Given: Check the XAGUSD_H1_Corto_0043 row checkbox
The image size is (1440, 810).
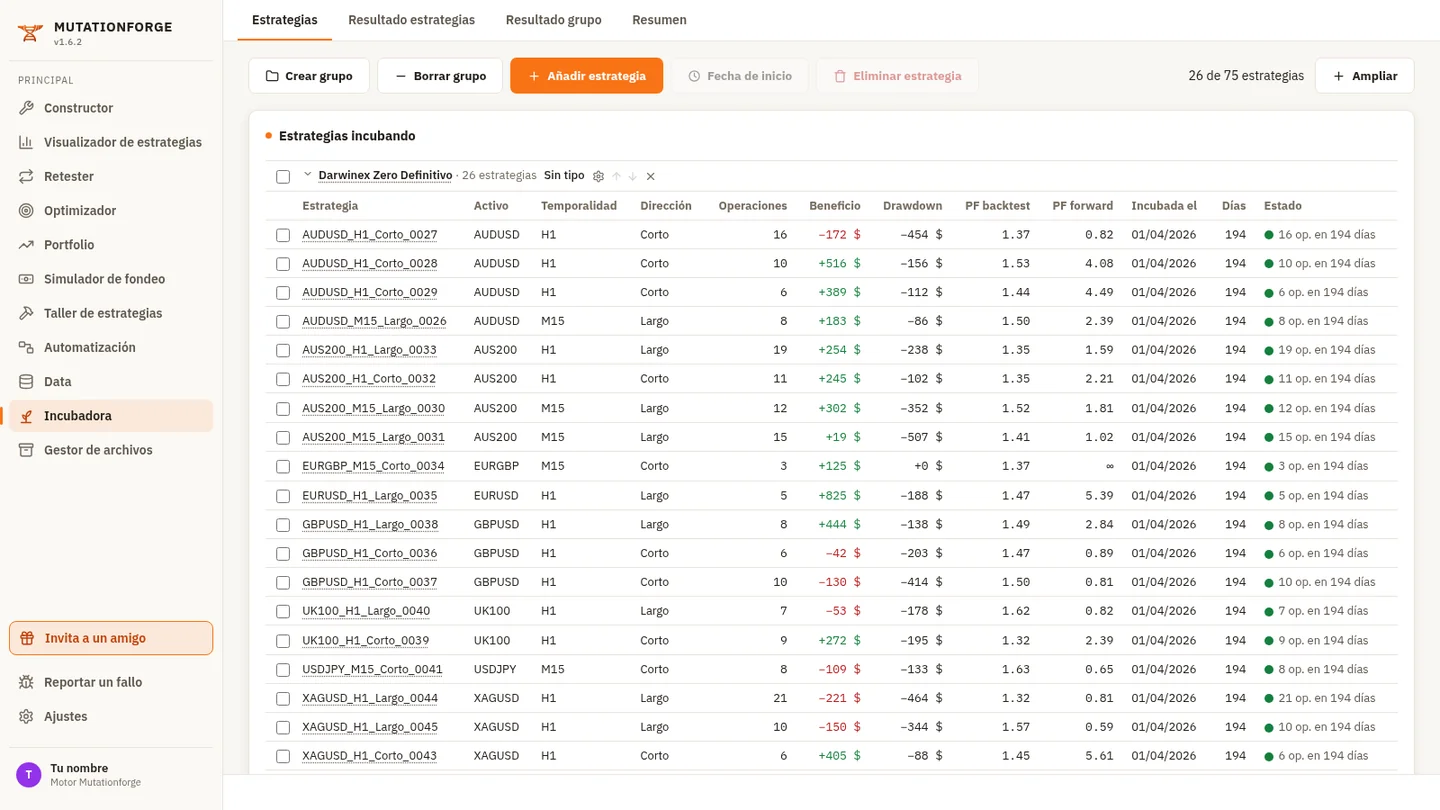Looking at the screenshot, I should tap(283, 756).
